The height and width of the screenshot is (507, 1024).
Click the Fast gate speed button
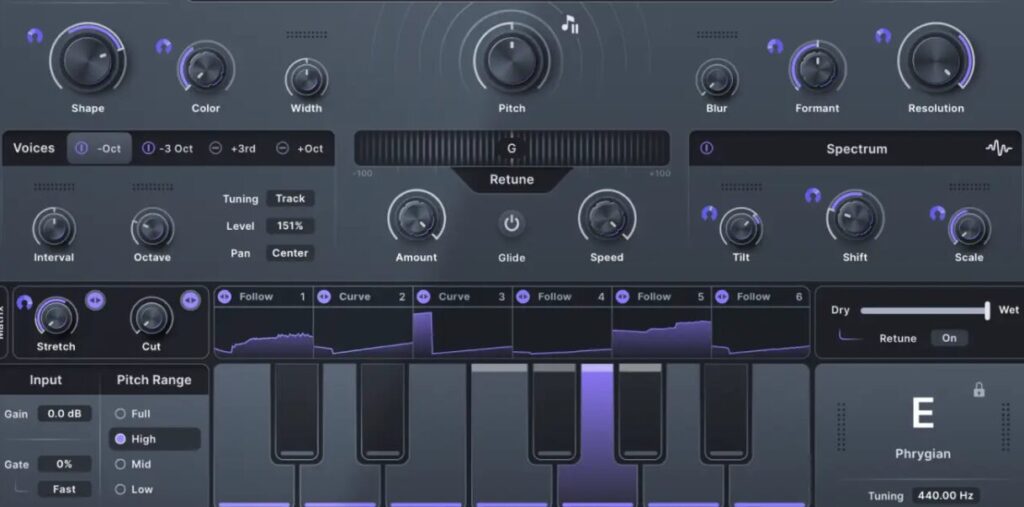point(64,489)
